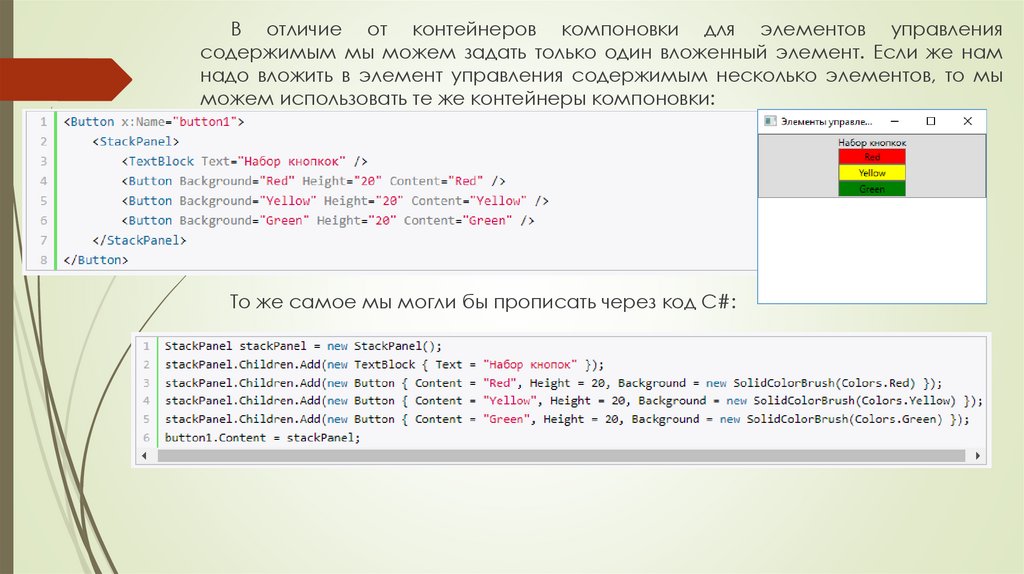Click the opening <StackPanel> tag line
Viewport: 1024px width, 574px height.
[136, 142]
